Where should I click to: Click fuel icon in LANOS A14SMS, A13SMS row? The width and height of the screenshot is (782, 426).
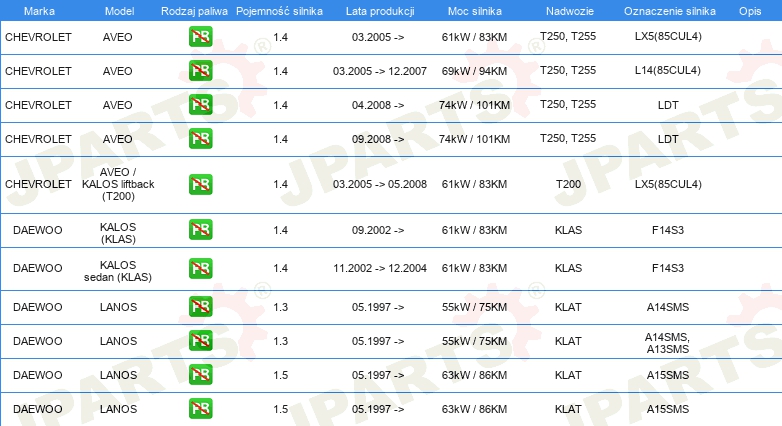point(200,341)
